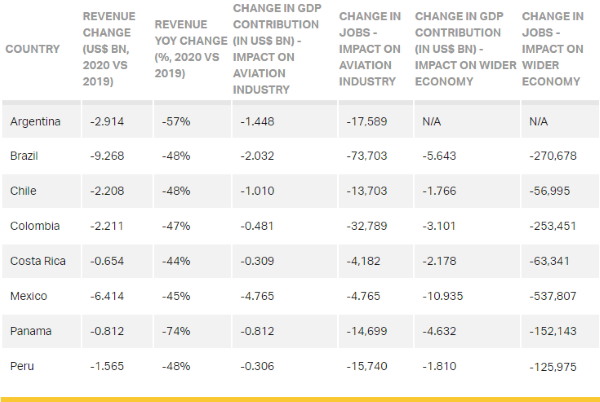600x402 pixels.
Task: Click the Peru row label
Action: point(22,366)
